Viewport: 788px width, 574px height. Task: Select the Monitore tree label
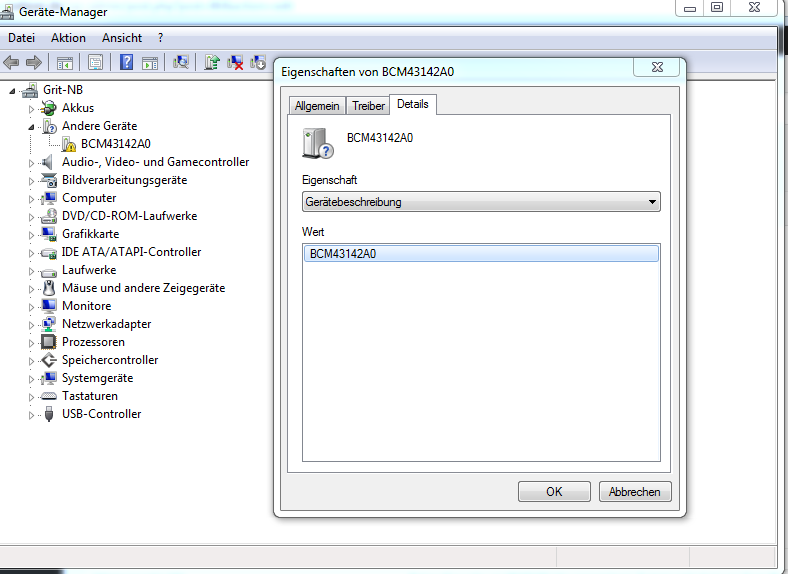[x=86, y=306]
